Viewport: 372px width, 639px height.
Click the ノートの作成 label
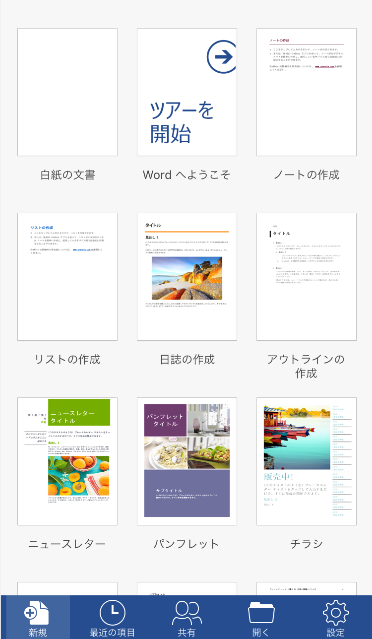pyautogui.click(x=306, y=175)
